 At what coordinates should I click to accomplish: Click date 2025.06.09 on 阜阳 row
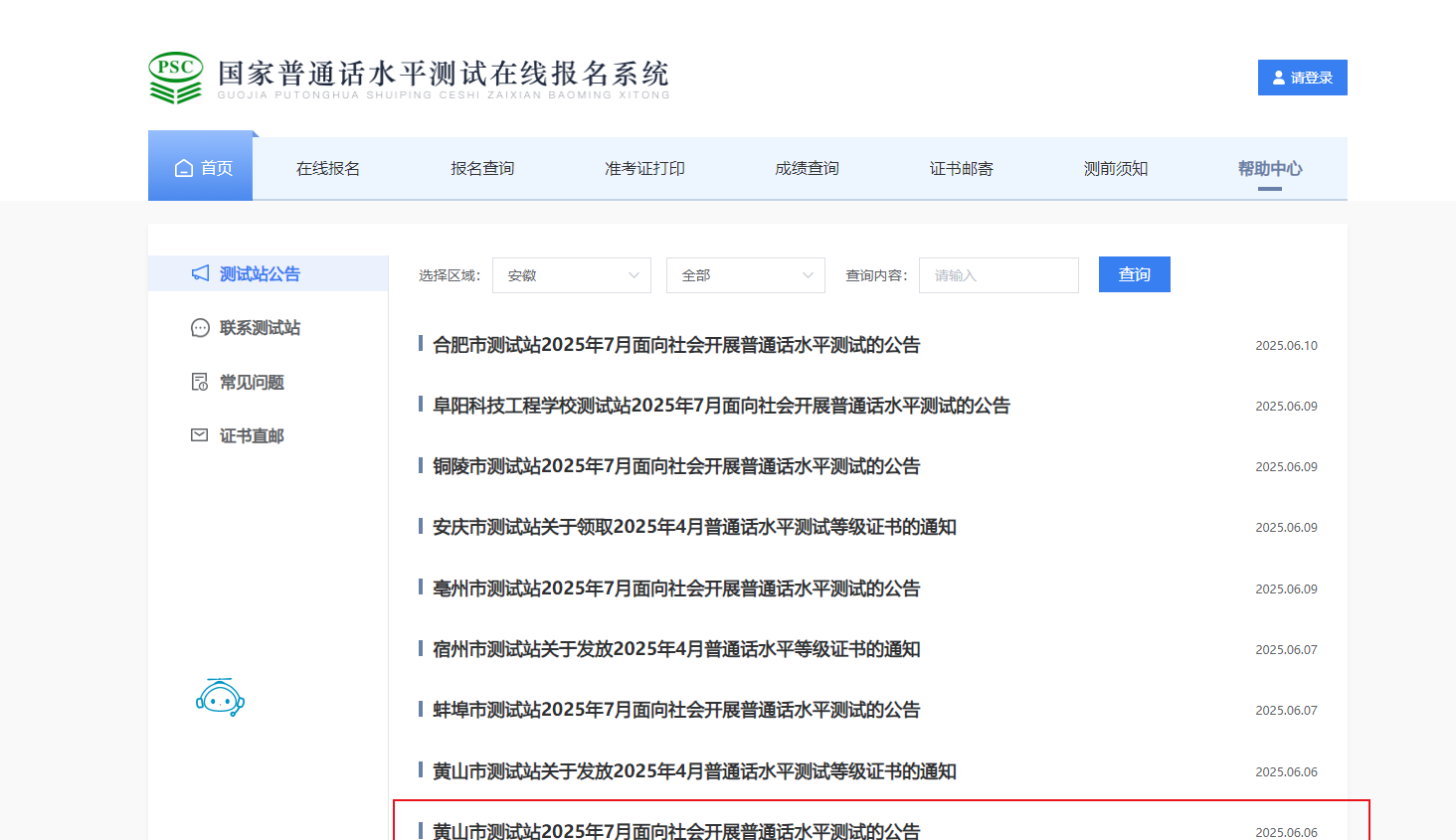coord(1286,407)
